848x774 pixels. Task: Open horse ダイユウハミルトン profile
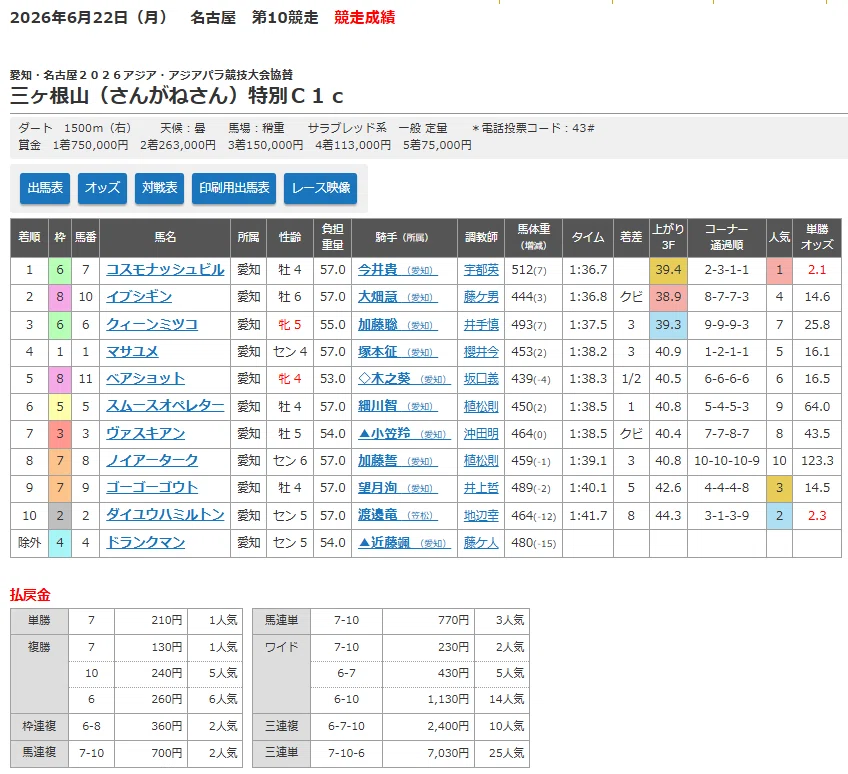pos(165,515)
